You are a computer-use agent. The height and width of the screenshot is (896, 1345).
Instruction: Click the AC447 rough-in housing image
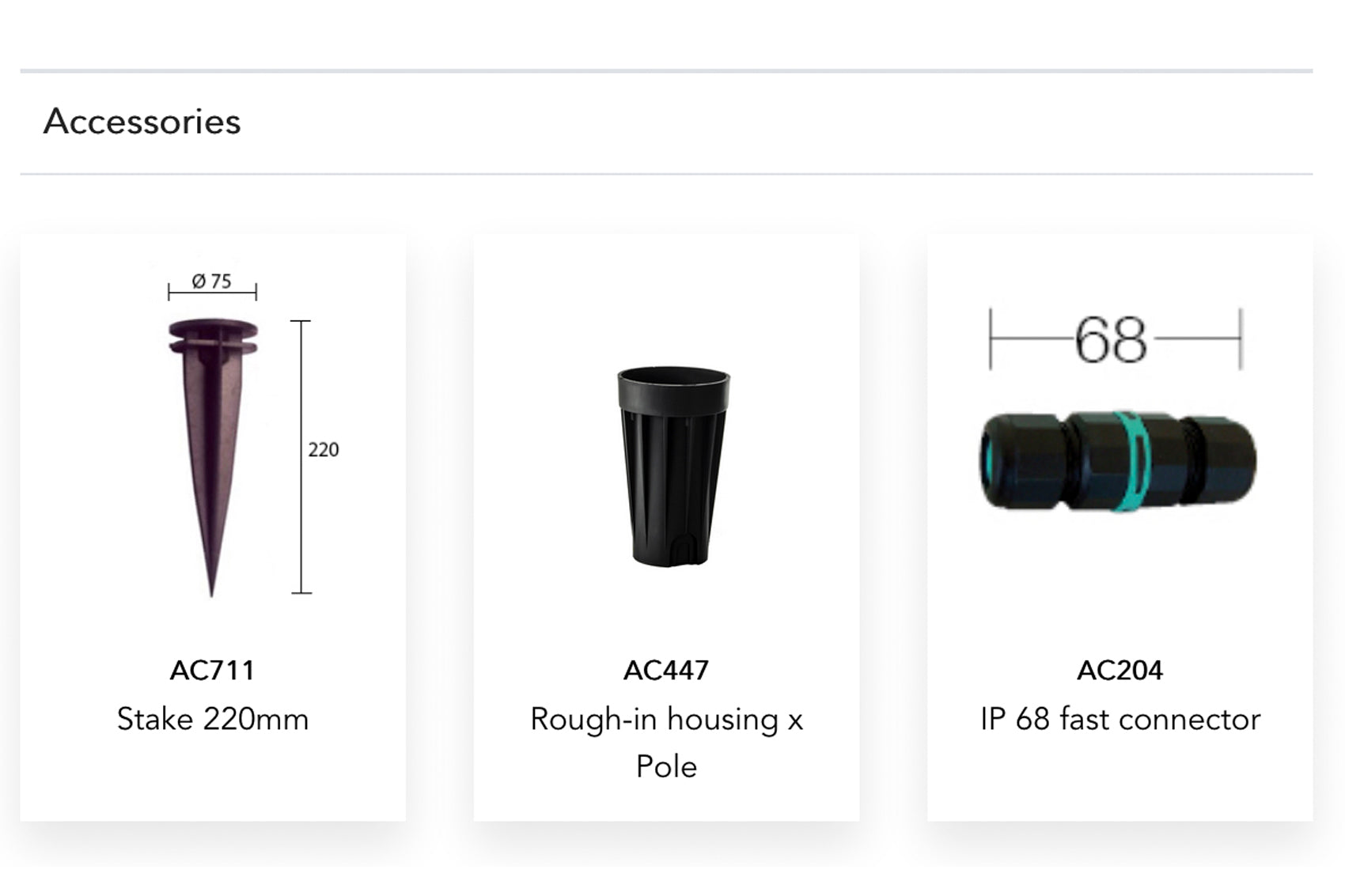click(672, 467)
